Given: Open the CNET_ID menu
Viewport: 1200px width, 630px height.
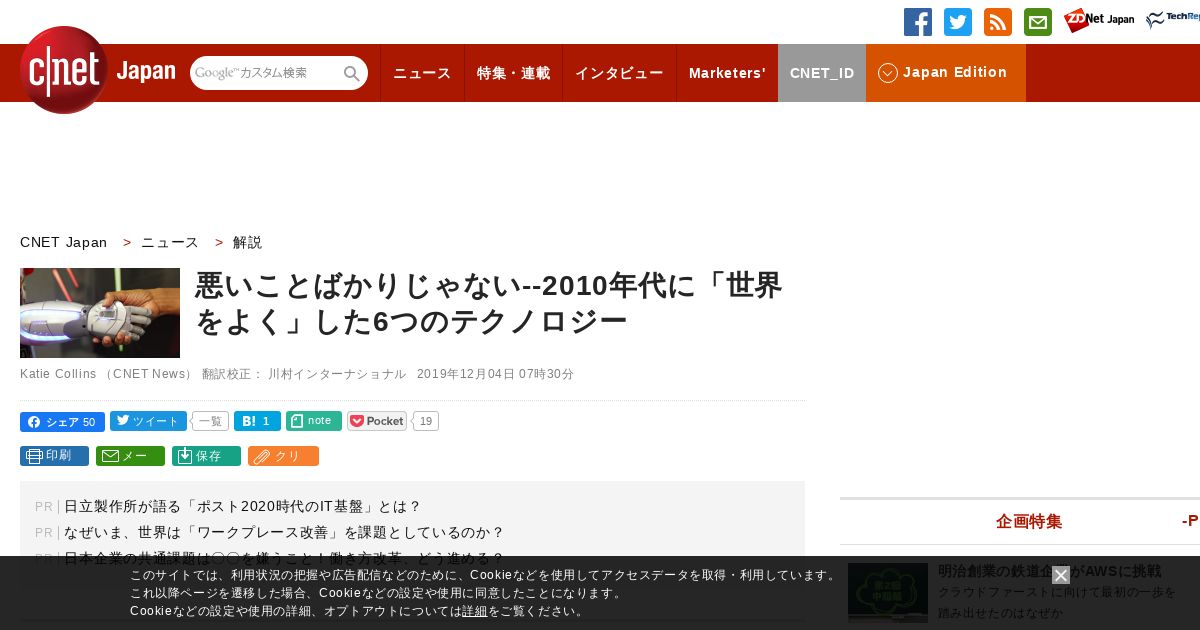Looking at the screenshot, I should pos(822,73).
